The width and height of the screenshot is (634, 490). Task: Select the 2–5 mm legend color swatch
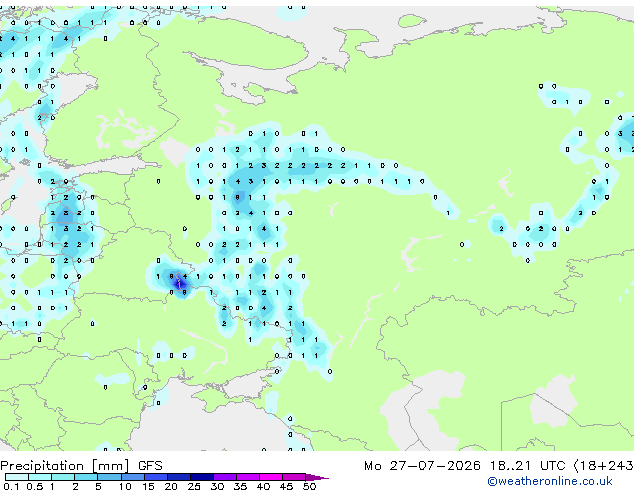tap(86, 477)
